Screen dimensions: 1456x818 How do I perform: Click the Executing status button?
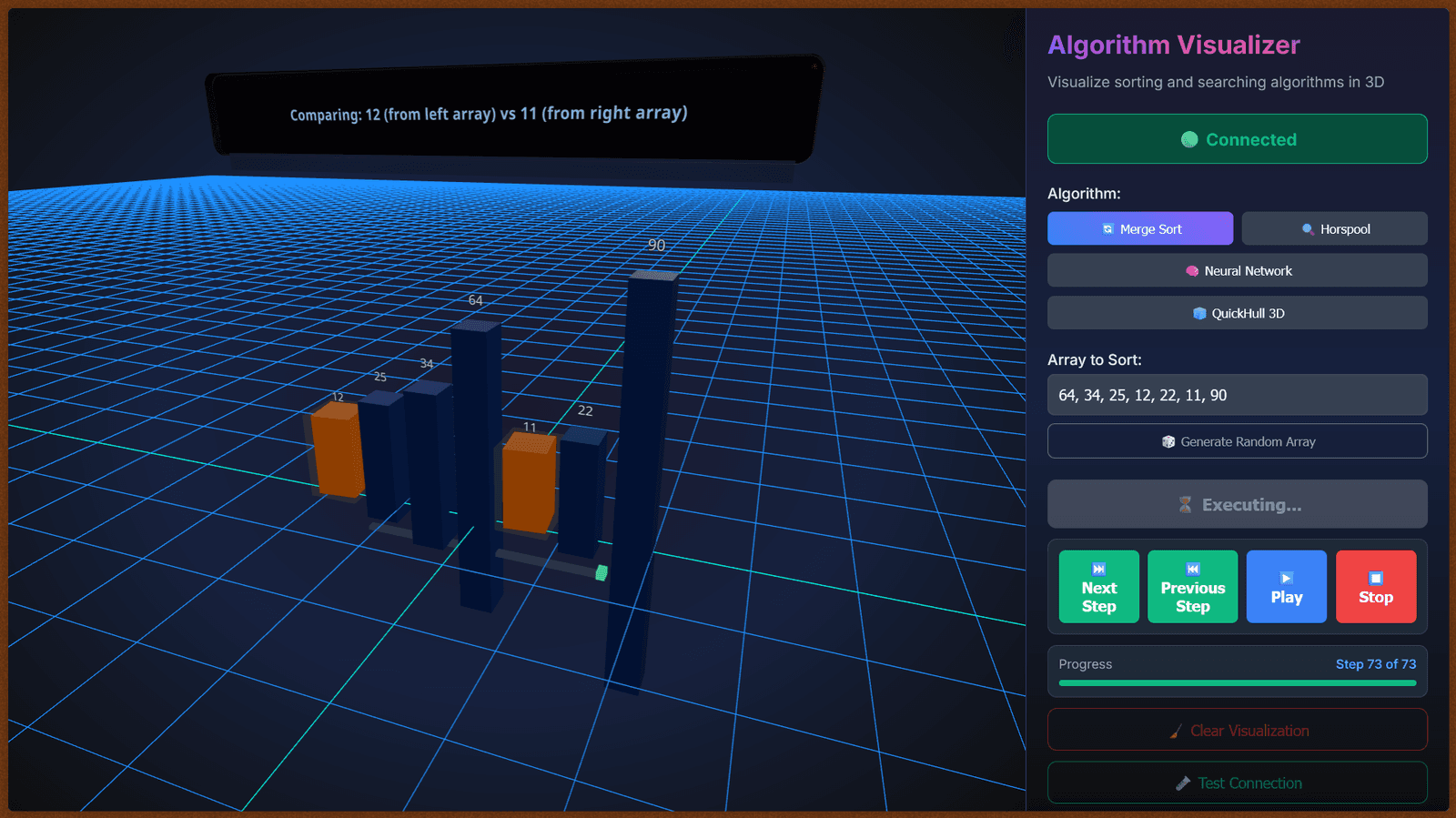tap(1238, 504)
